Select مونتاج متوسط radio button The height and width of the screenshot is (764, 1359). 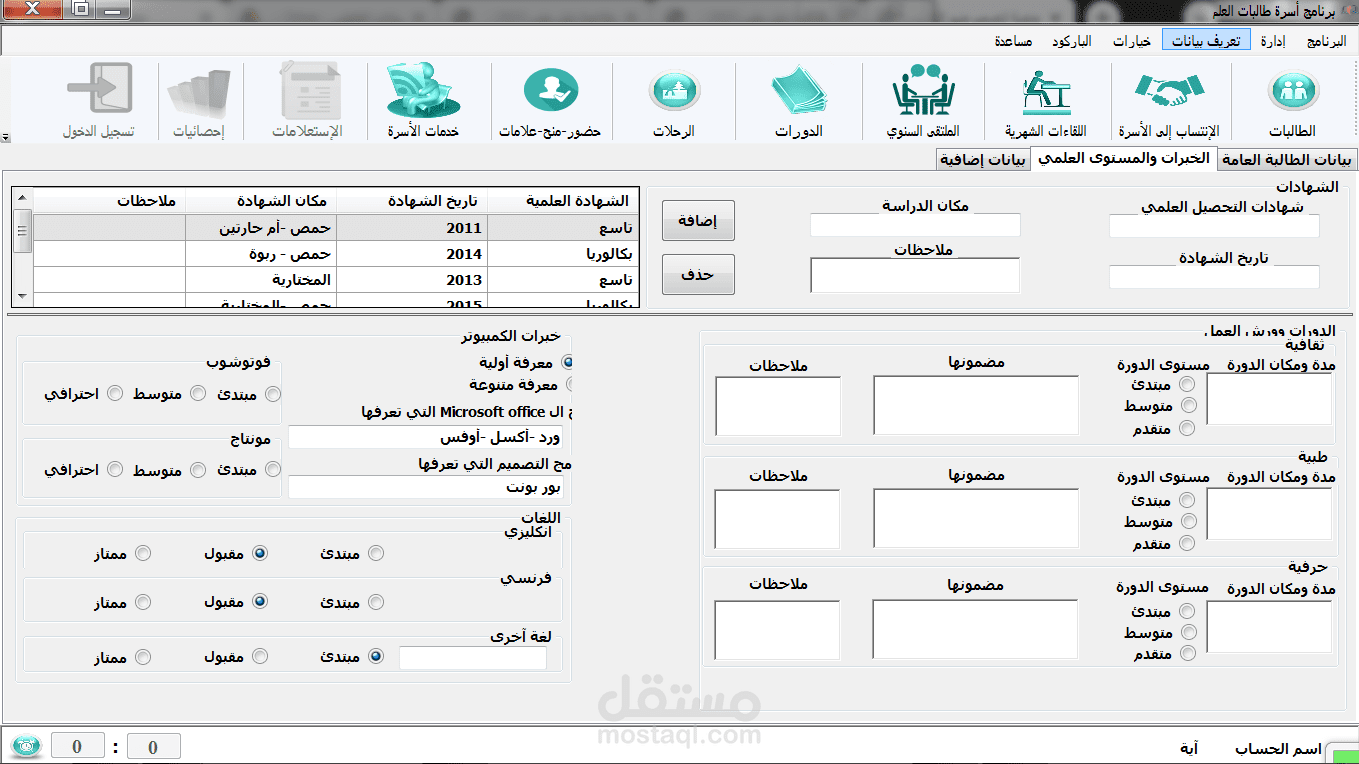198,469
